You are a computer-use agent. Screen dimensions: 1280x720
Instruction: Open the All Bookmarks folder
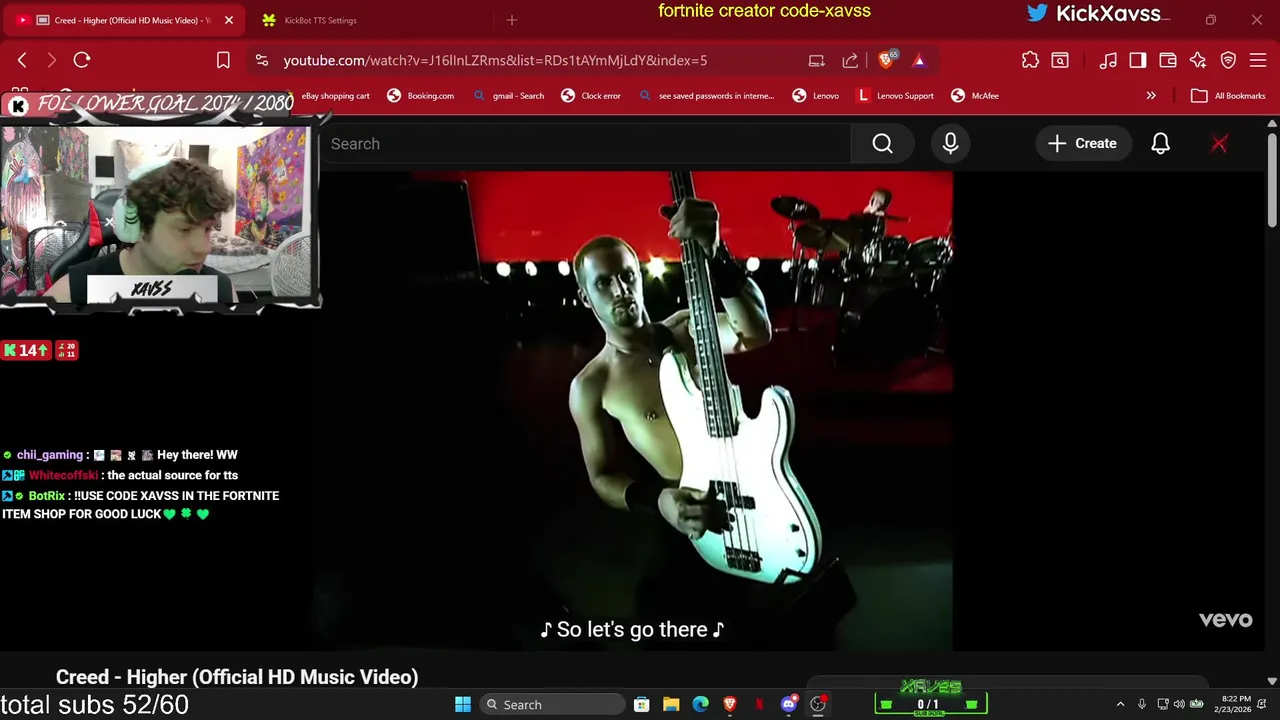(1229, 96)
